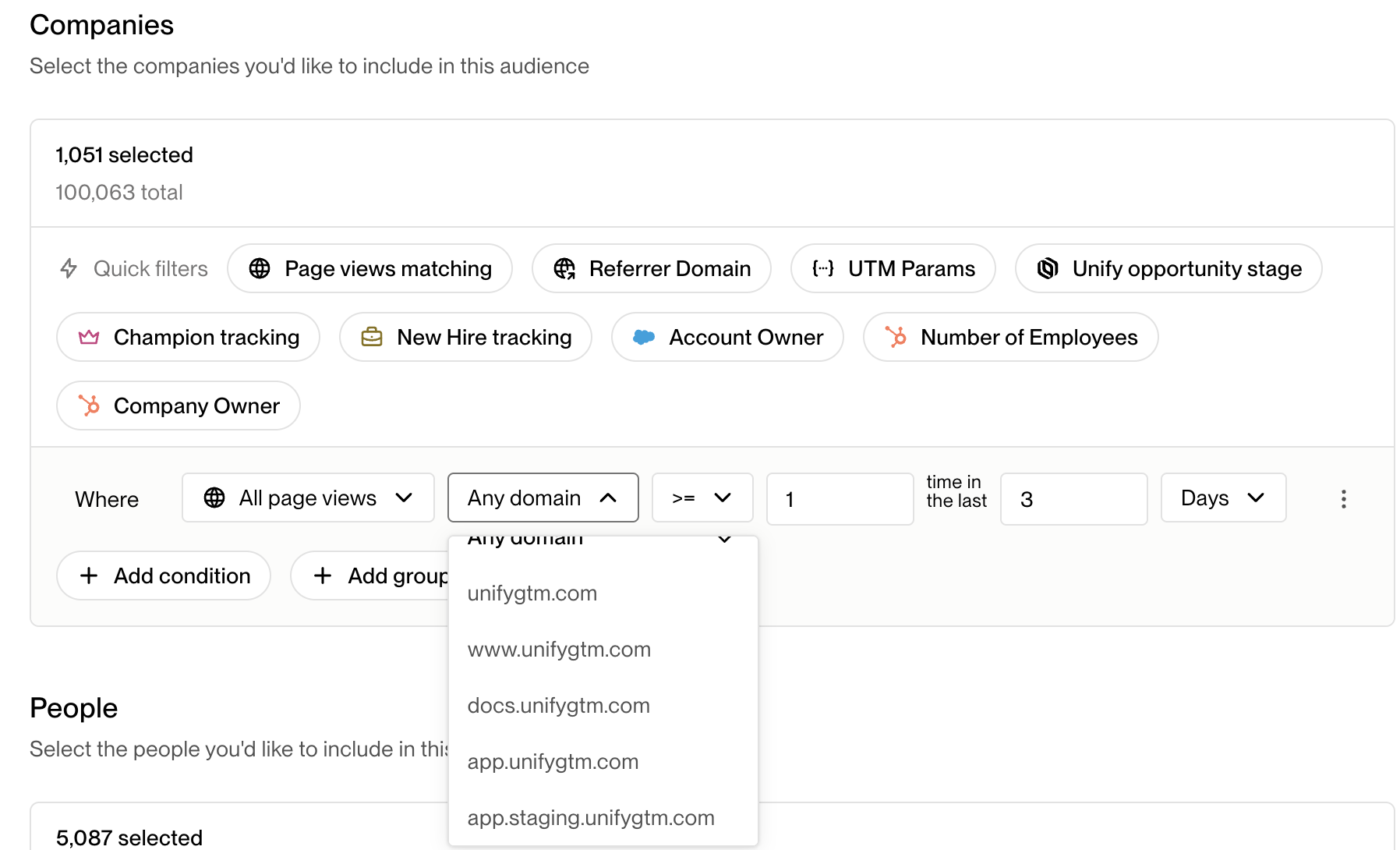Apply the Unify opportunity stage filter
This screenshot has height=850, width=1400.
tap(1168, 268)
